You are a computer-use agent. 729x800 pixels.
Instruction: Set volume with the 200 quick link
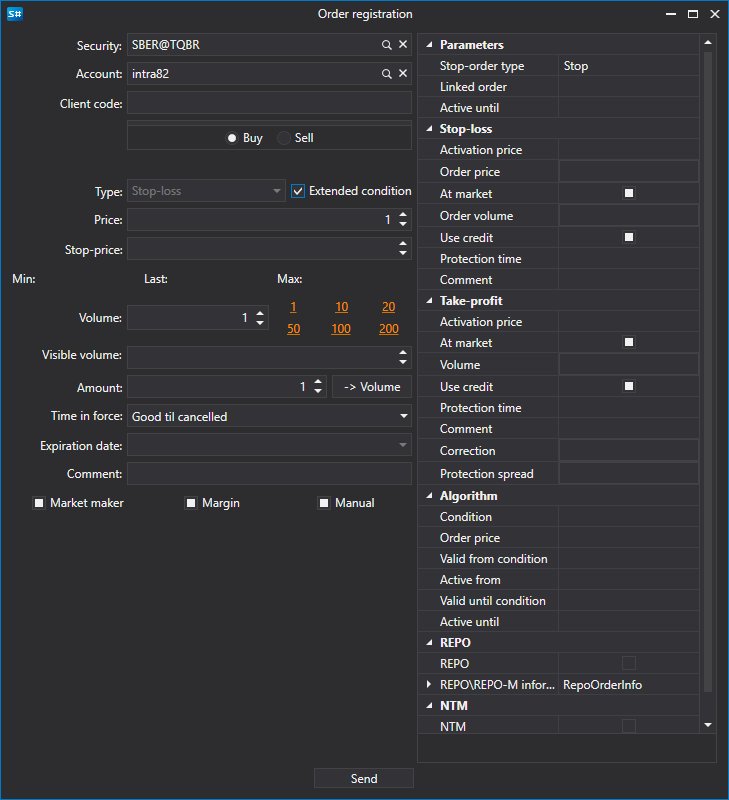tap(389, 329)
